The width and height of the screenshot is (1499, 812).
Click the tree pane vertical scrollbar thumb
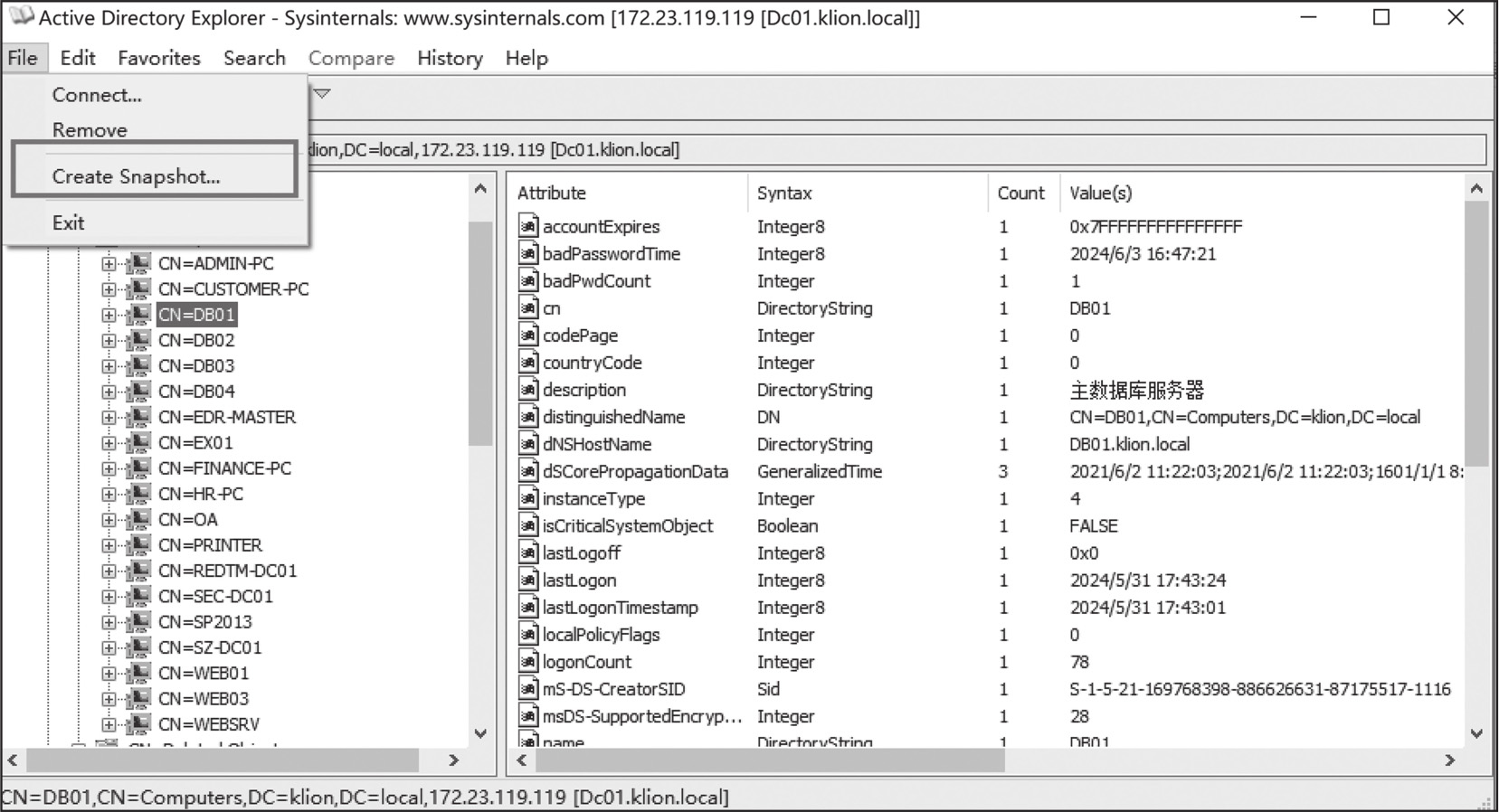[480, 333]
